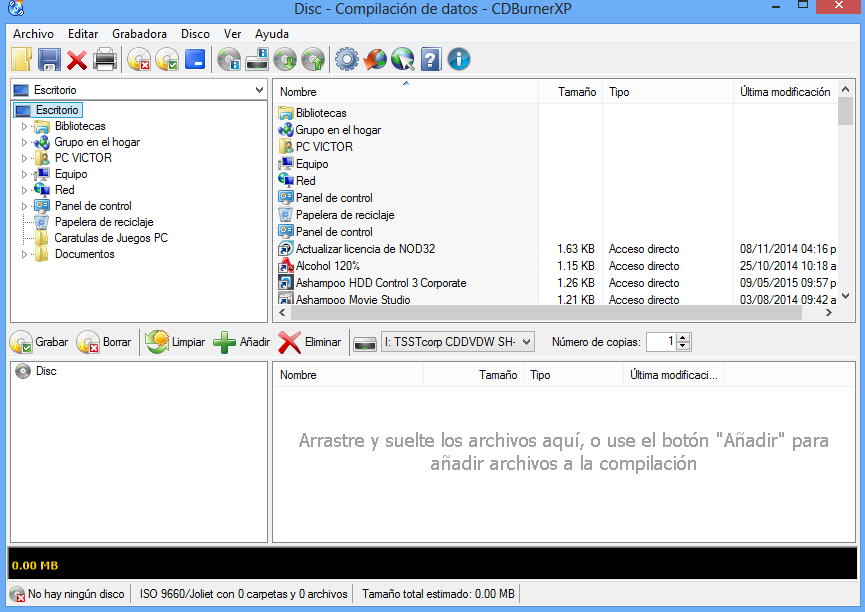Open the Escritorio location dropdown above the tree
865x612 pixels.
click(x=260, y=89)
